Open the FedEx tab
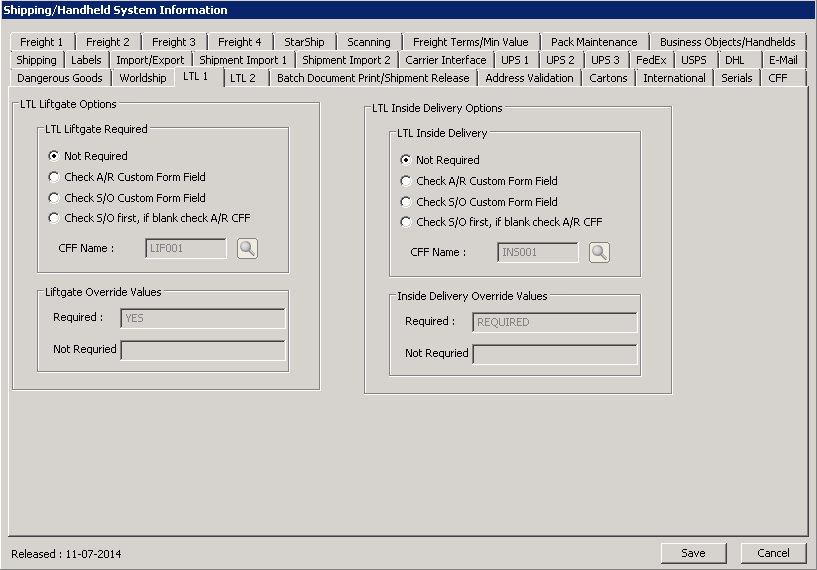Viewport: 817px width, 570px height. point(650,60)
